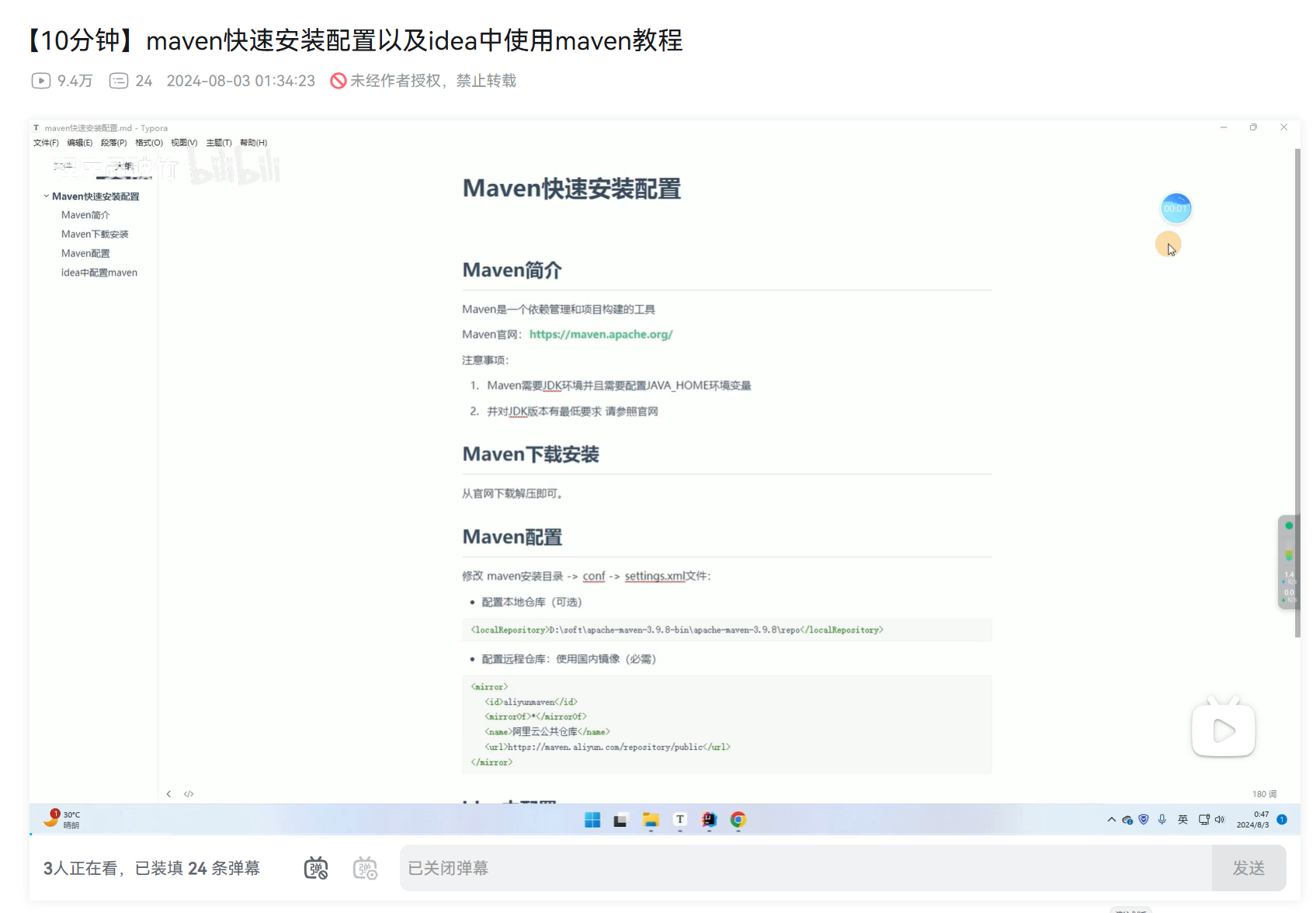This screenshot has height=913, width=1316.
Task: Open the Windows Start menu
Action: pos(592,820)
